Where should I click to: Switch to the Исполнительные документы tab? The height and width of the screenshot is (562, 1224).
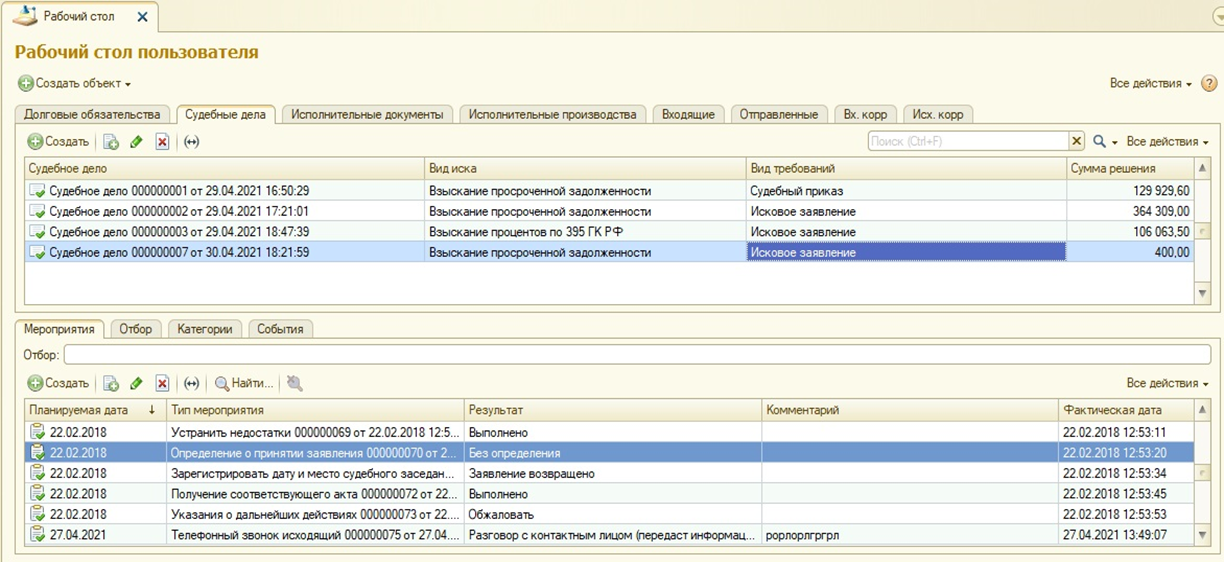click(x=367, y=114)
